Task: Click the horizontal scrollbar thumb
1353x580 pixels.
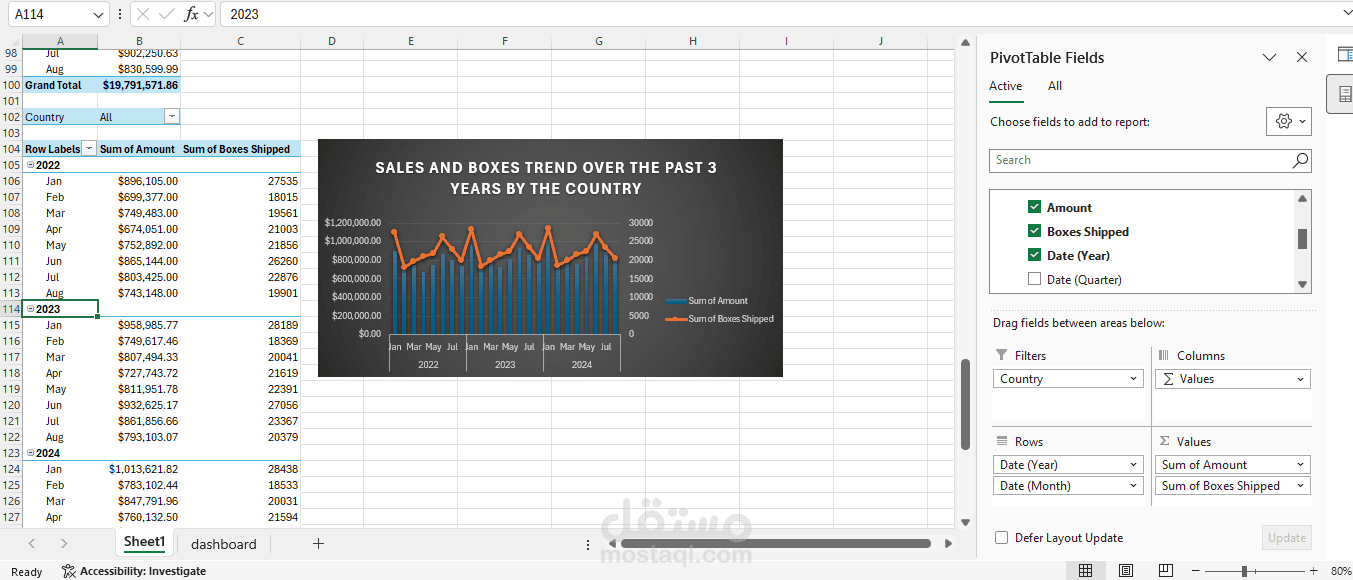Action: [777, 544]
